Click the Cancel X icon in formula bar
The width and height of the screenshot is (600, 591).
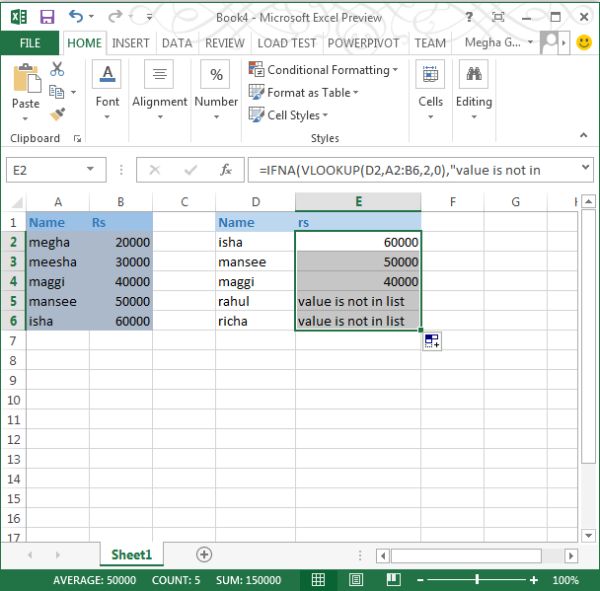click(155, 170)
